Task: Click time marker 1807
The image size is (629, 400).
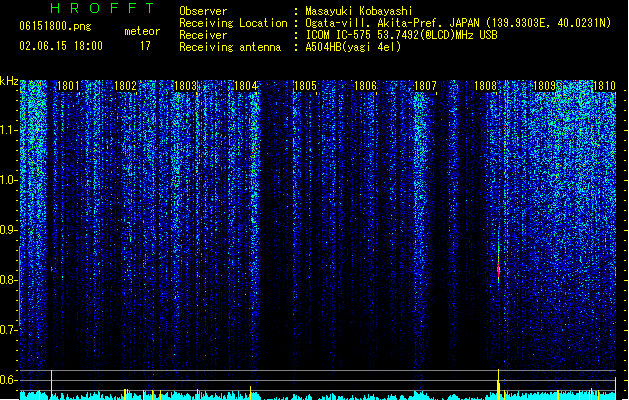Action: (x=425, y=86)
